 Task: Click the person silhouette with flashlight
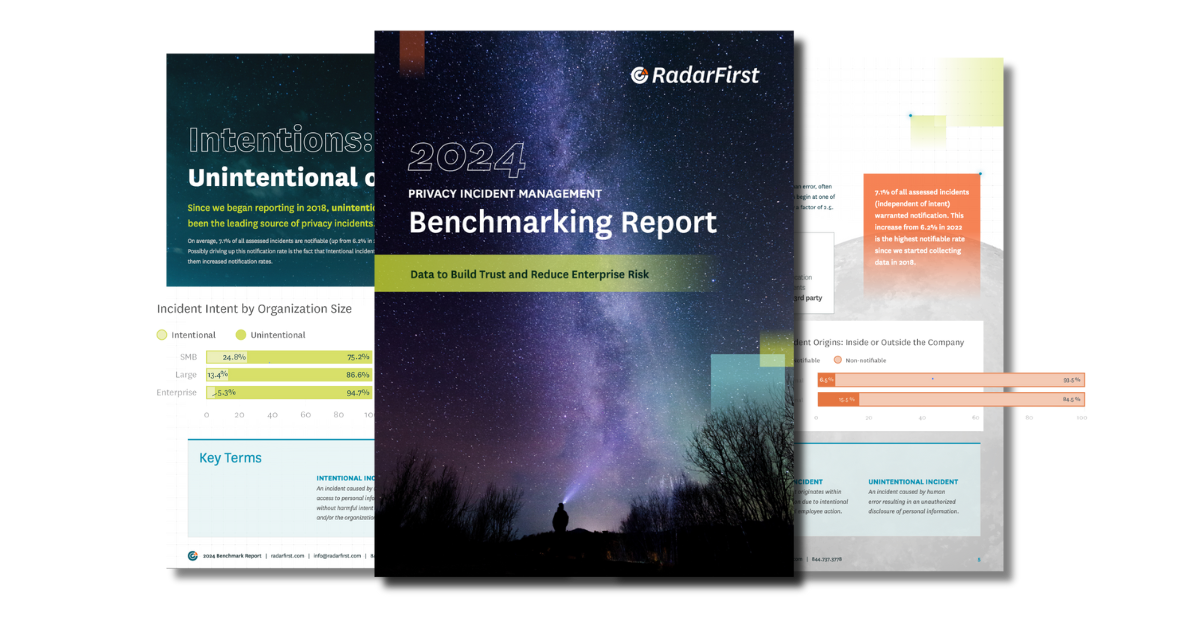(x=561, y=518)
